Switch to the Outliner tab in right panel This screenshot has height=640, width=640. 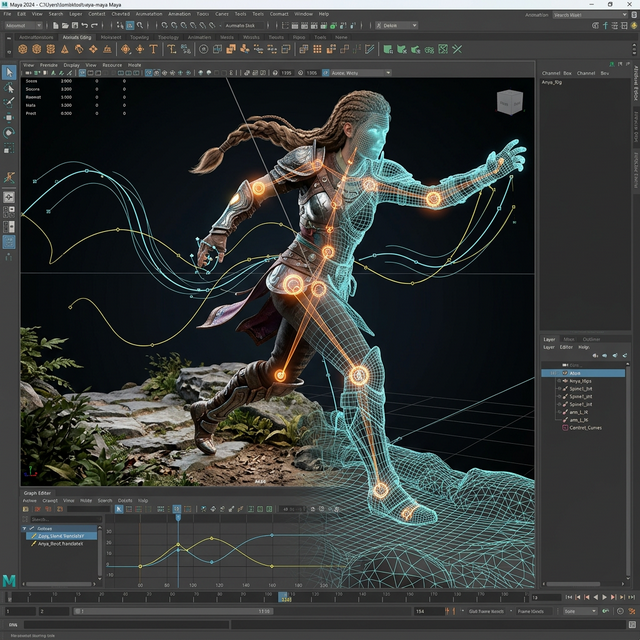[591, 339]
